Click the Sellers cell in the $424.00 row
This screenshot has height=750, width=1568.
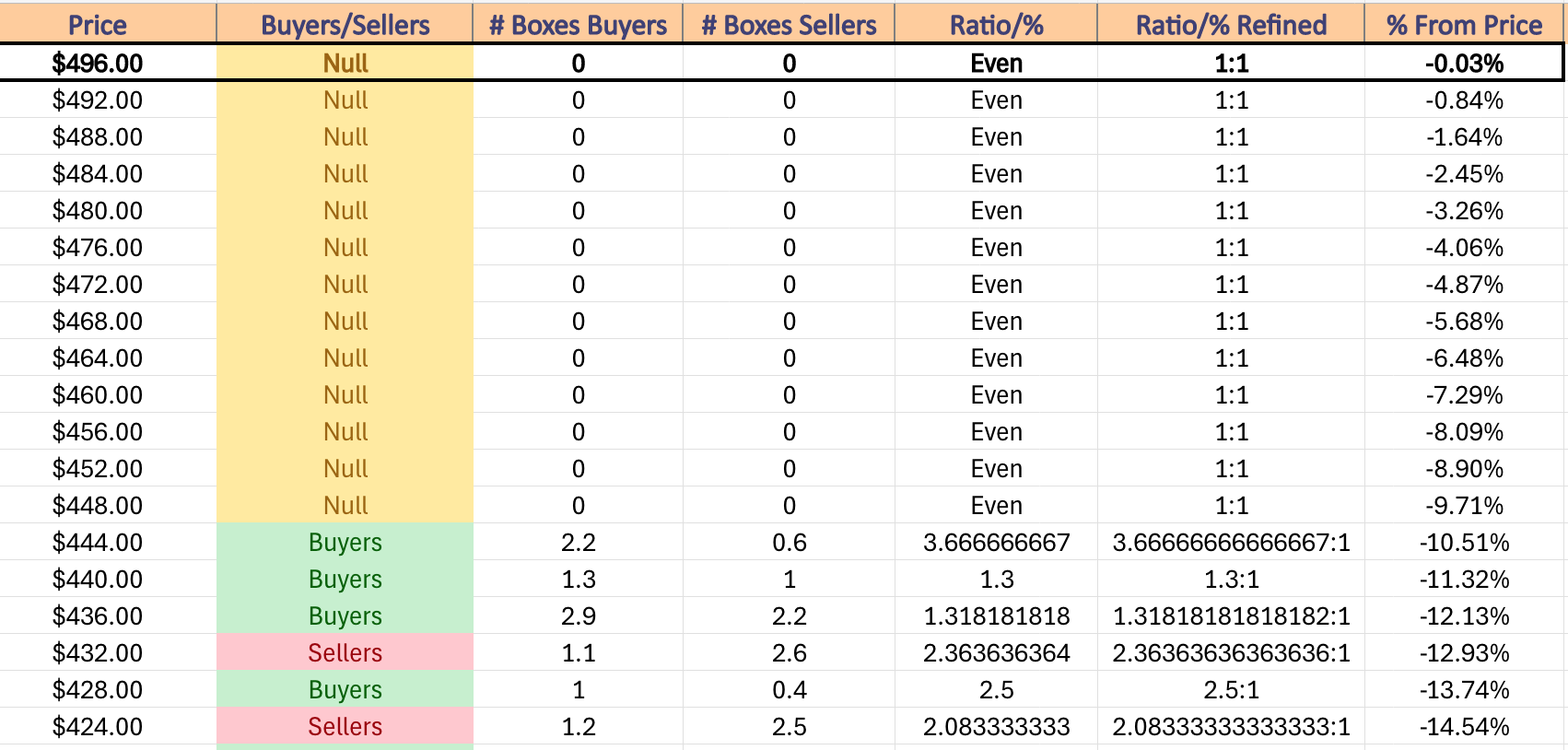[345, 727]
